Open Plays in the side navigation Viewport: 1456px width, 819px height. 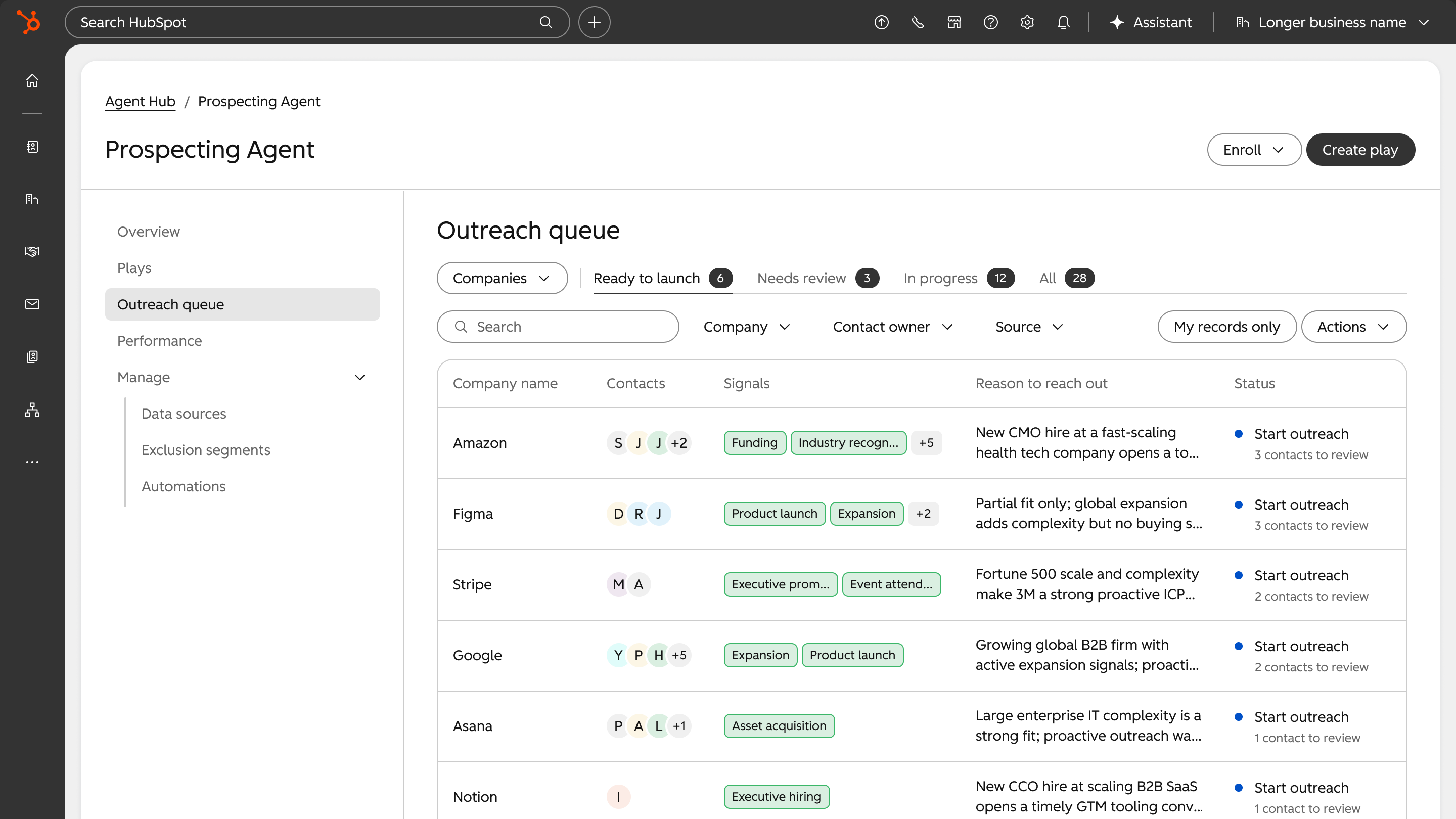click(243, 268)
